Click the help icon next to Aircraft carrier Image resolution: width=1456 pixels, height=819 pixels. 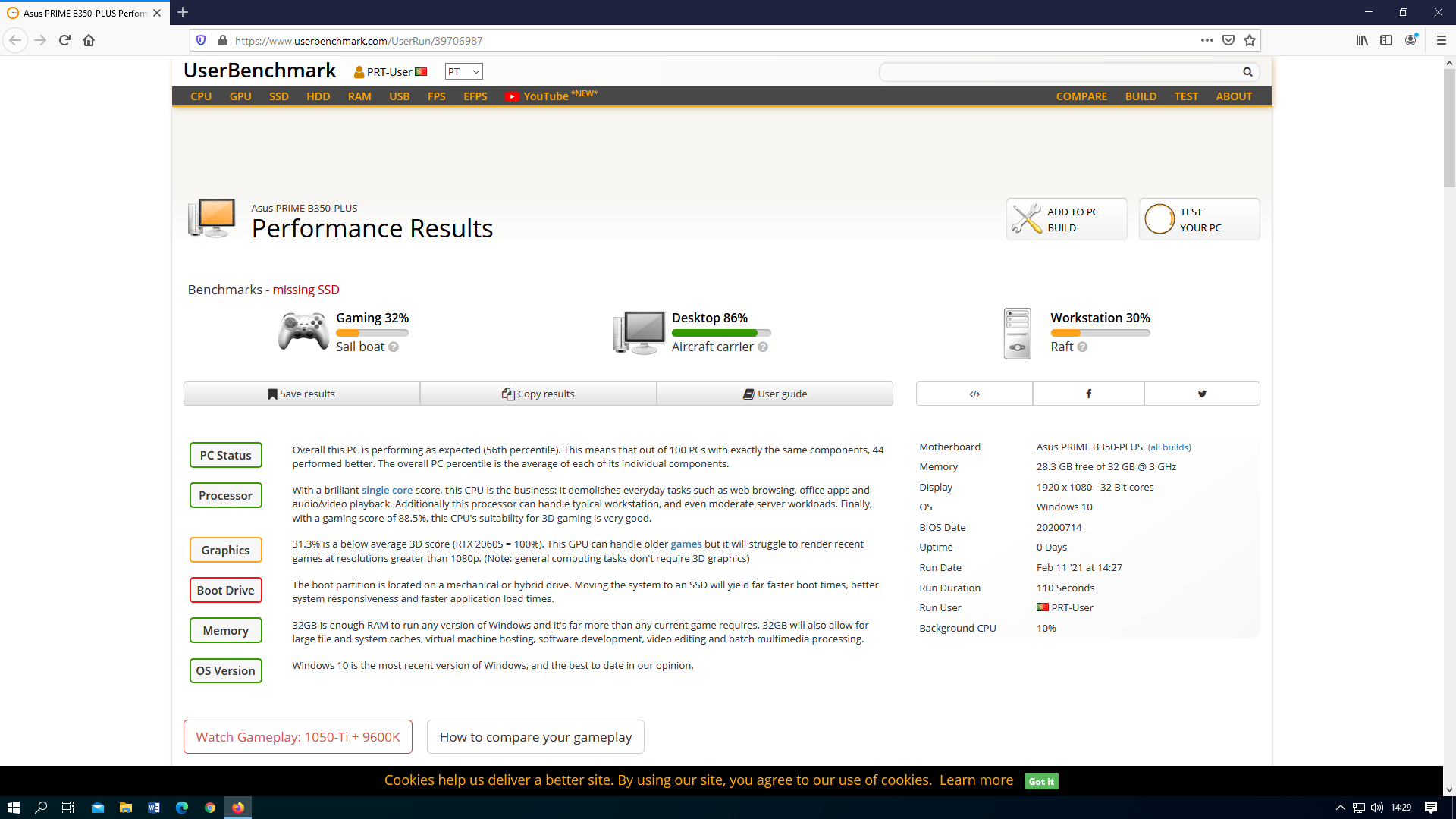[763, 347]
